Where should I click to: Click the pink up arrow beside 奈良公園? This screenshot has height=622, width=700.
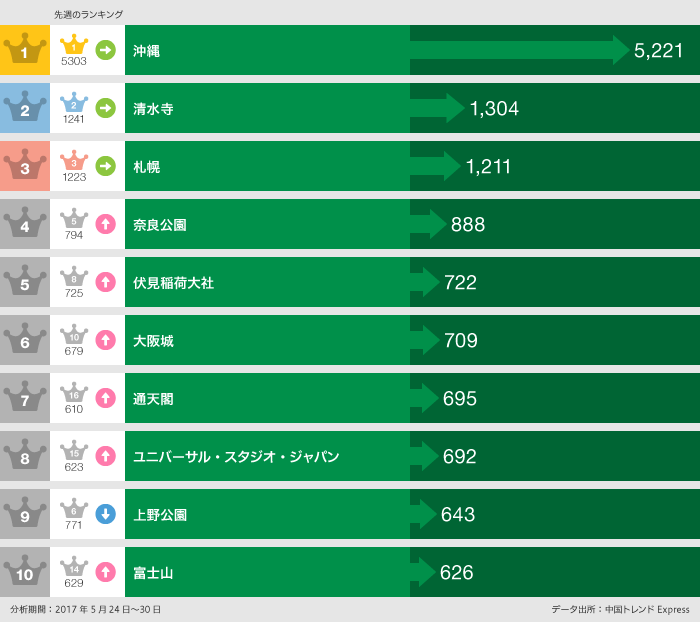[x=105, y=224]
